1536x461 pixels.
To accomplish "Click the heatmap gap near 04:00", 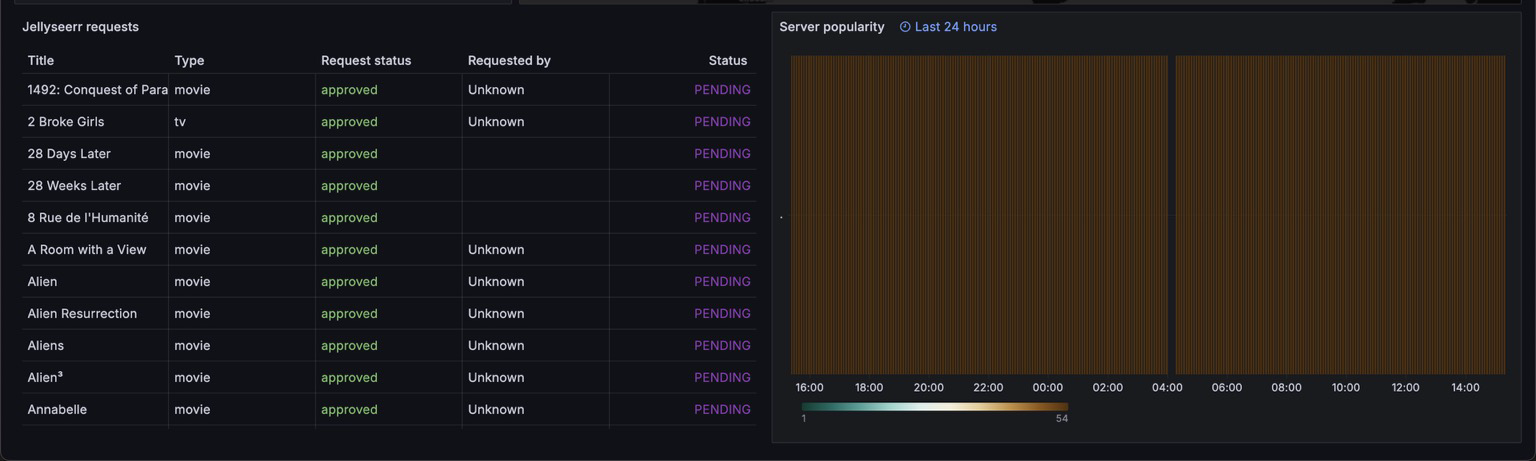I will [1171, 215].
